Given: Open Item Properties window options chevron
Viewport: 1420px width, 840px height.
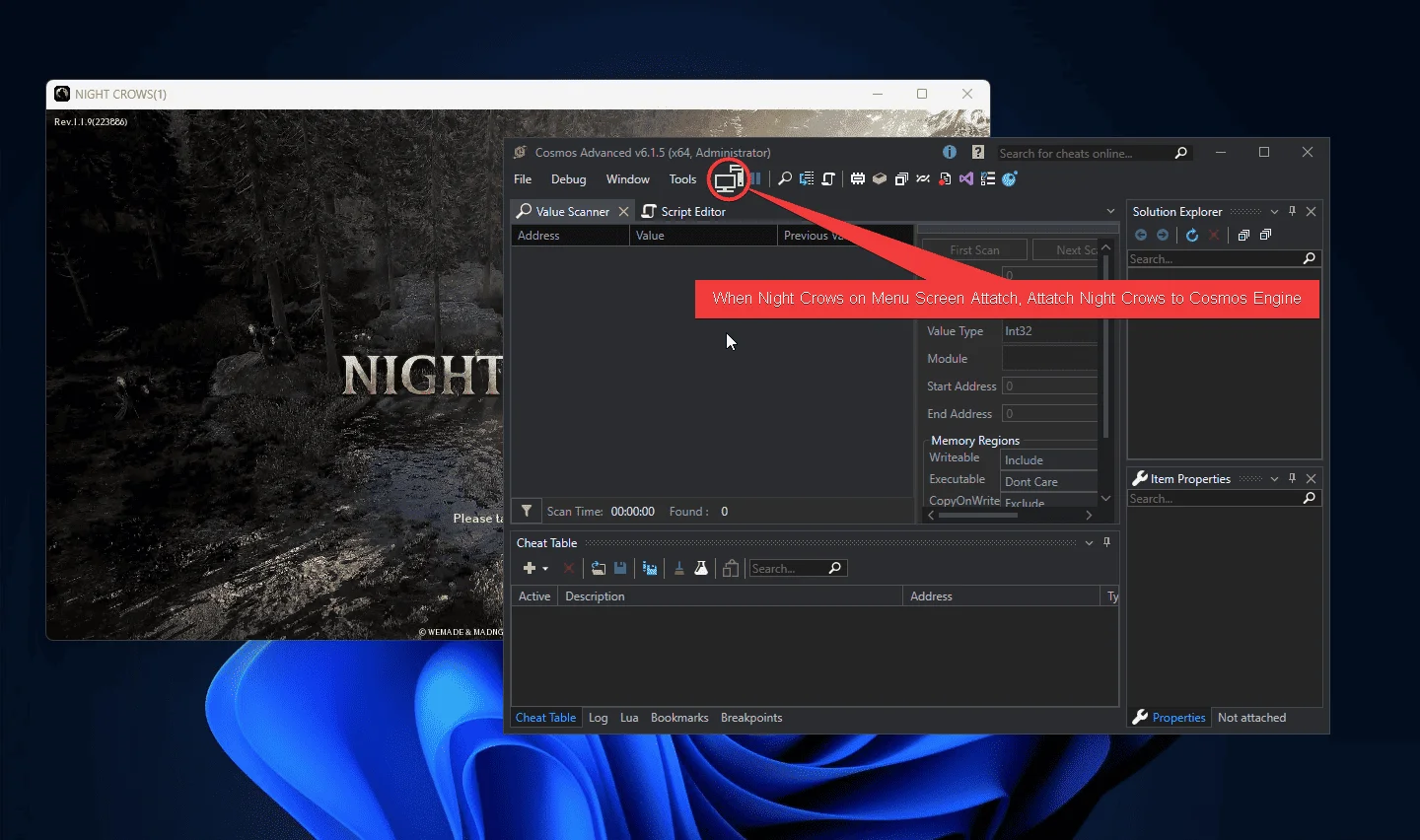Looking at the screenshot, I should tap(1274, 479).
